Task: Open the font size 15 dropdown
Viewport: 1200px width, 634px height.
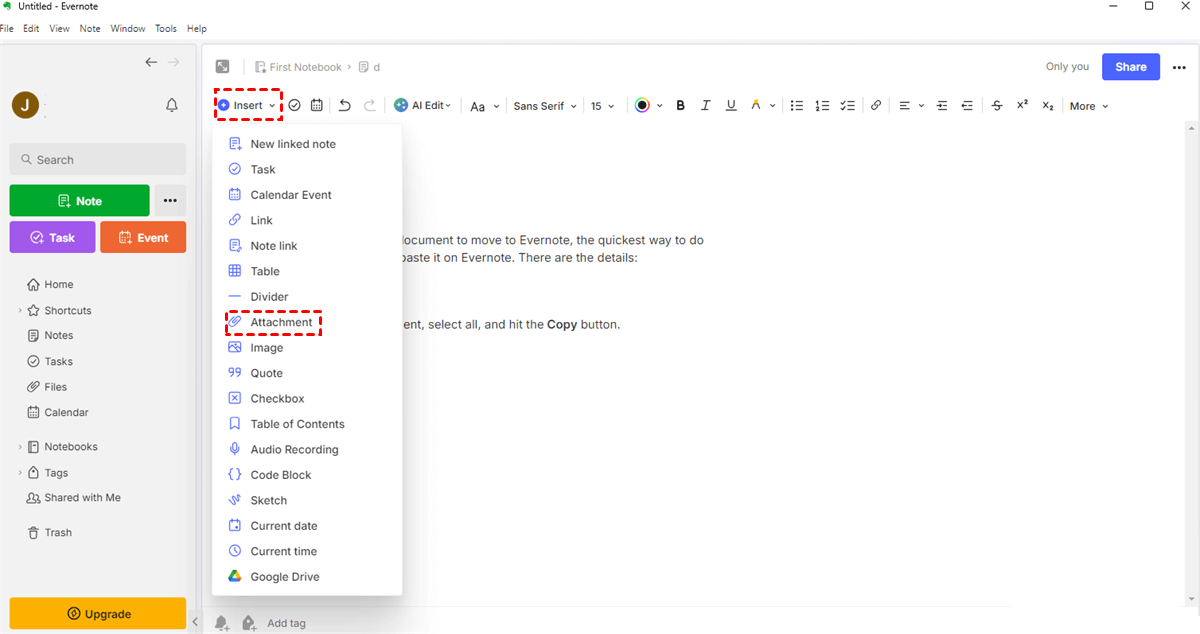Action: [x=602, y=106]
